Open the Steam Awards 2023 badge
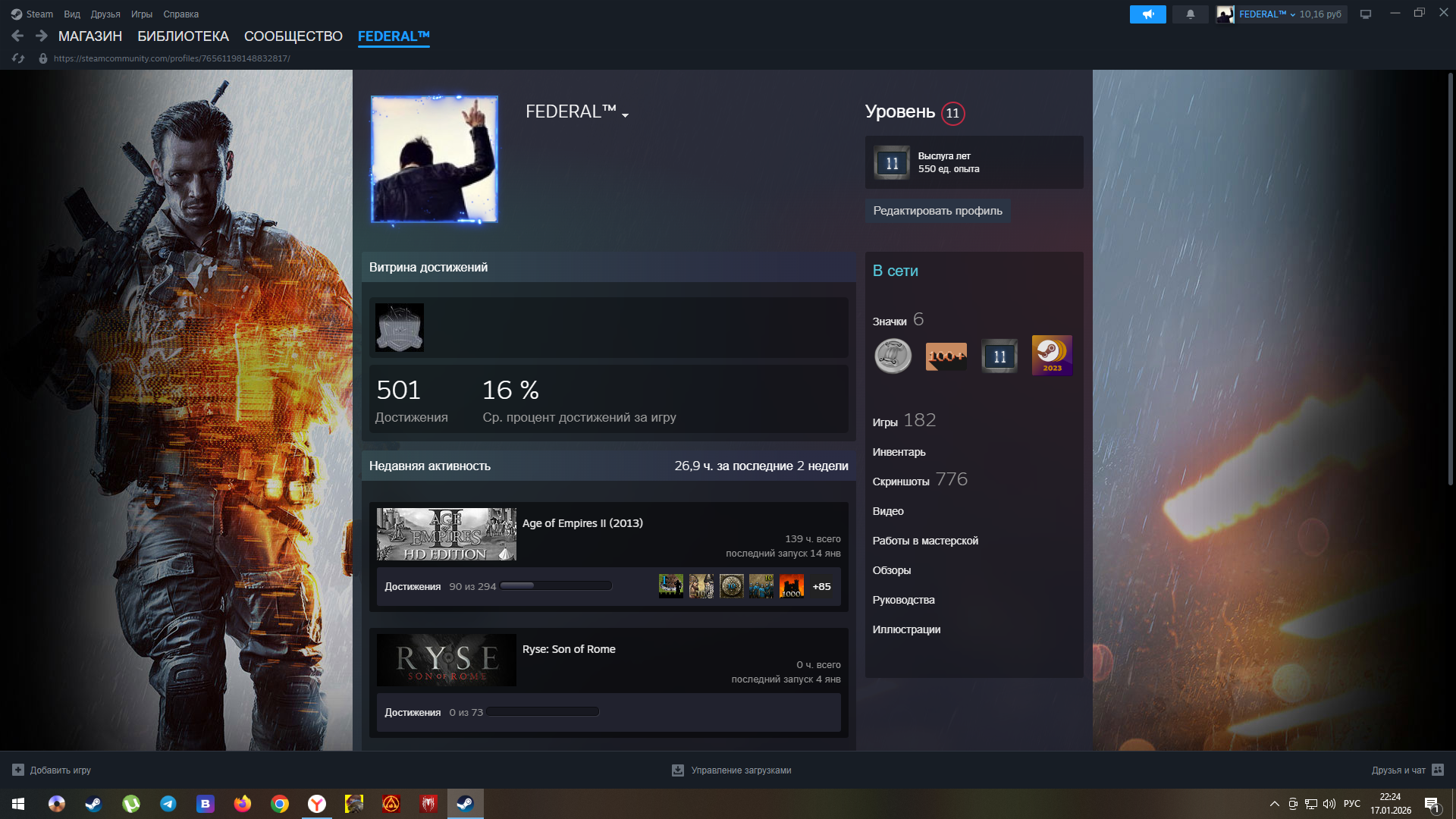This screenshot has width=1456, height=819. 1052,356
